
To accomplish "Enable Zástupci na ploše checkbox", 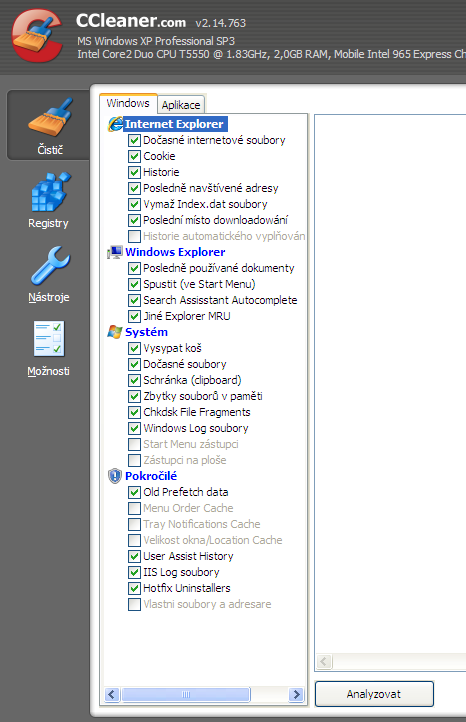I will tap(134, 460).
